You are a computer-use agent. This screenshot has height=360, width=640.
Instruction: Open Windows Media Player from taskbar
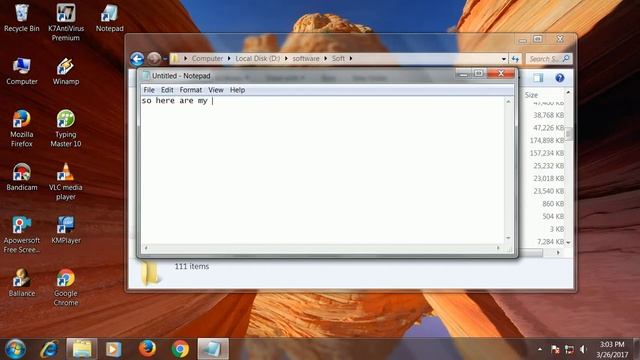(113, 349)
